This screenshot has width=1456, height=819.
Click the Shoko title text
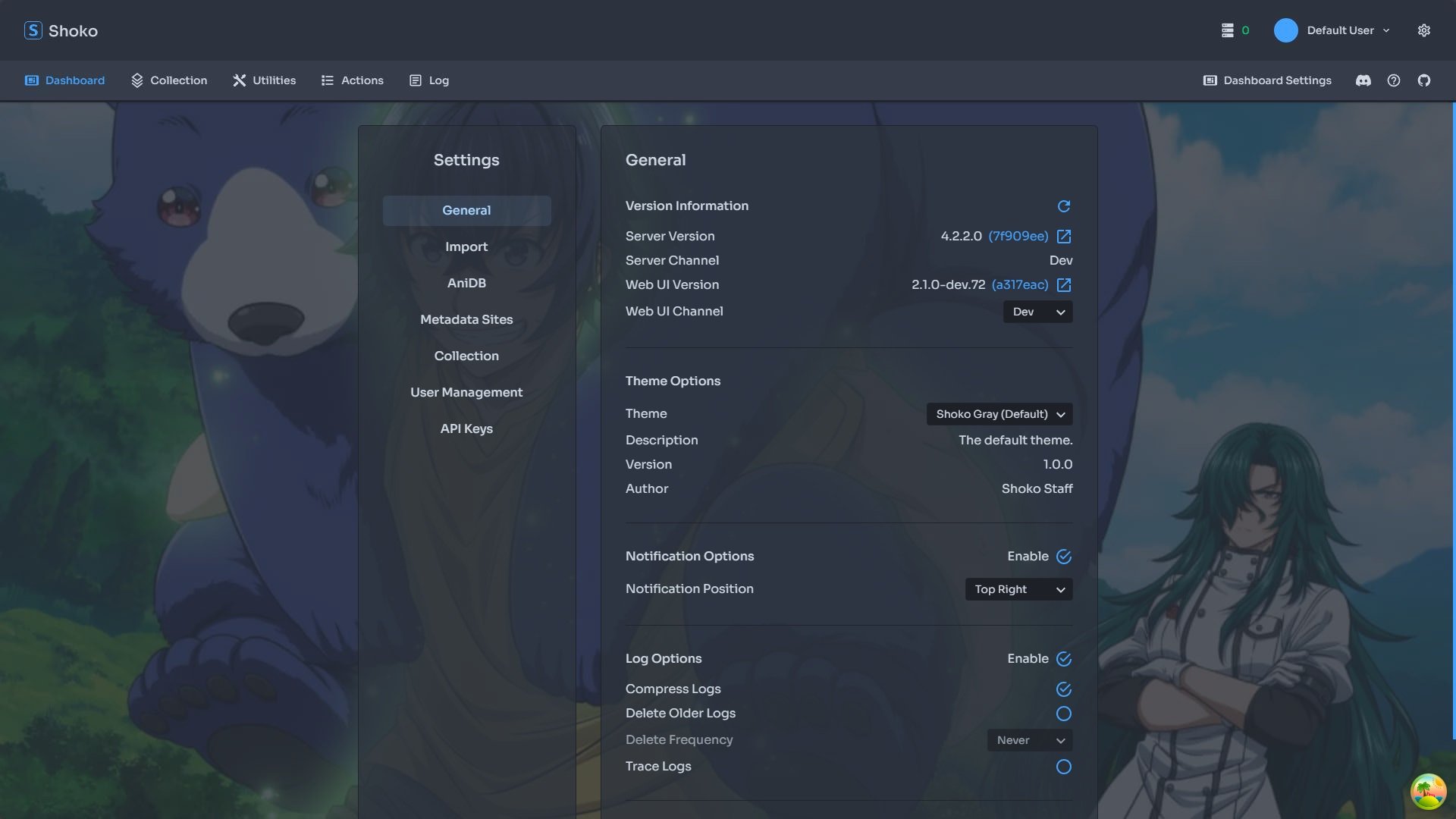tap(73, 31)
